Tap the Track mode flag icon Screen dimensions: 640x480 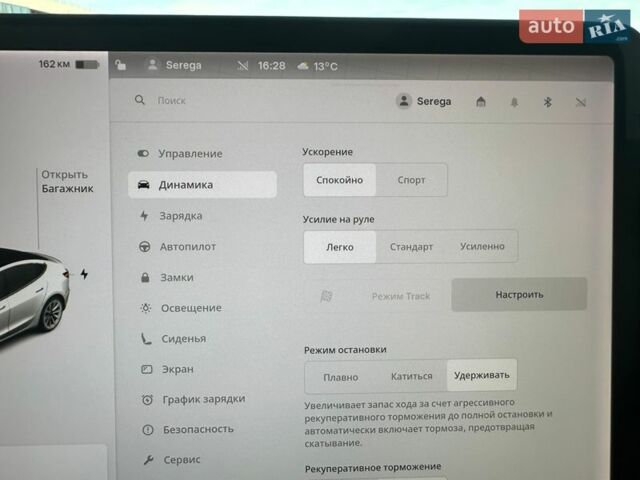327,296
